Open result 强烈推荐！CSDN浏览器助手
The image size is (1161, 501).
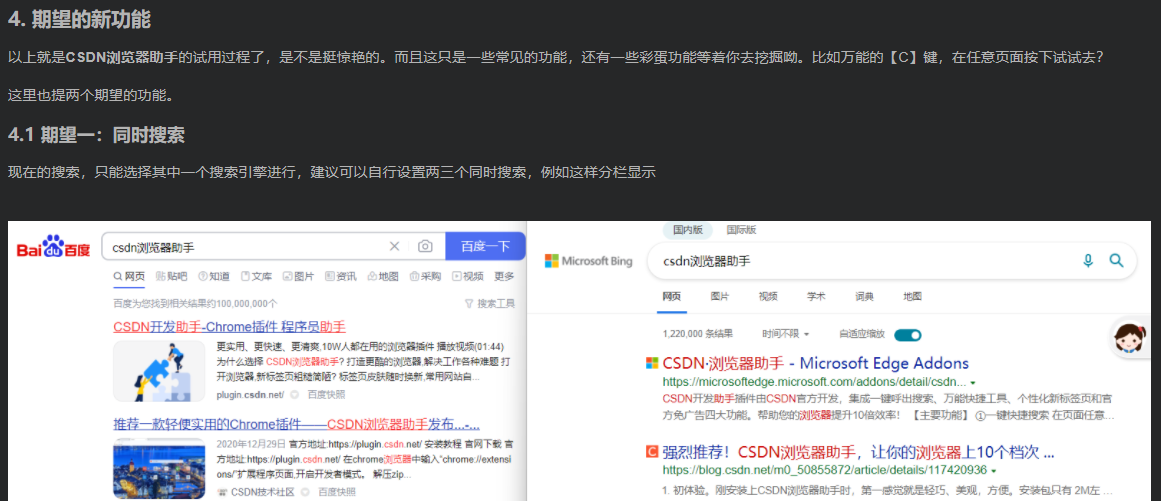[858, 451]
